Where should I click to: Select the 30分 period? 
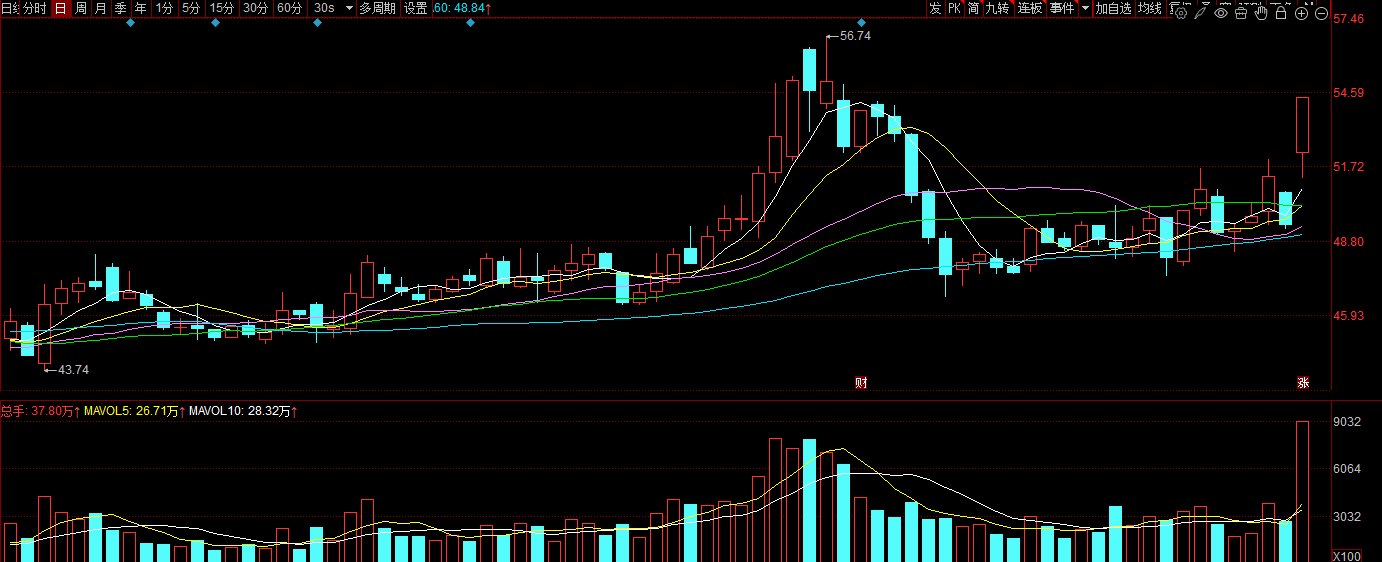point(256,8)
